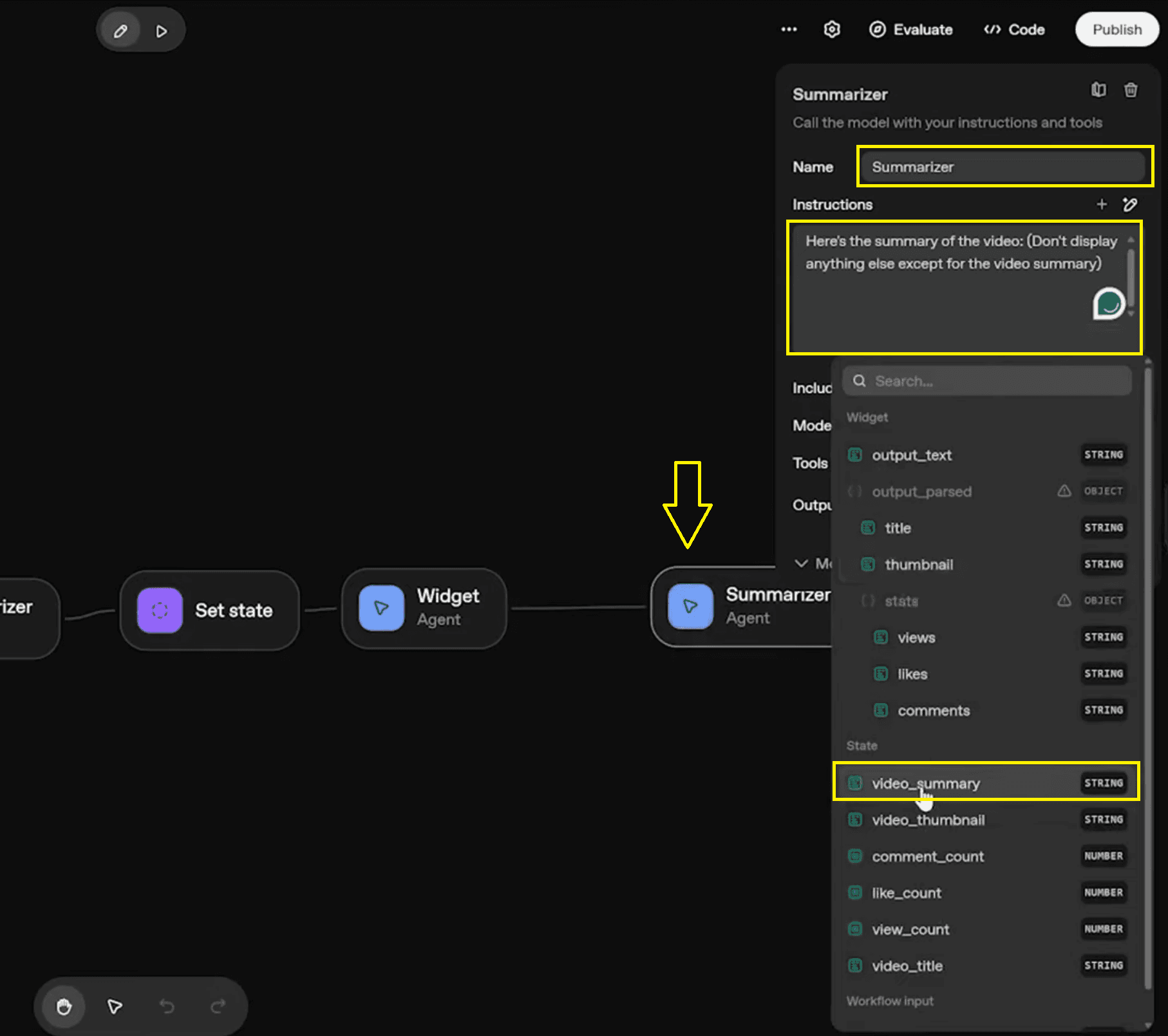
Task: Click the Instructions magic-pen generate icon
Action: [x=1129, y=204]
